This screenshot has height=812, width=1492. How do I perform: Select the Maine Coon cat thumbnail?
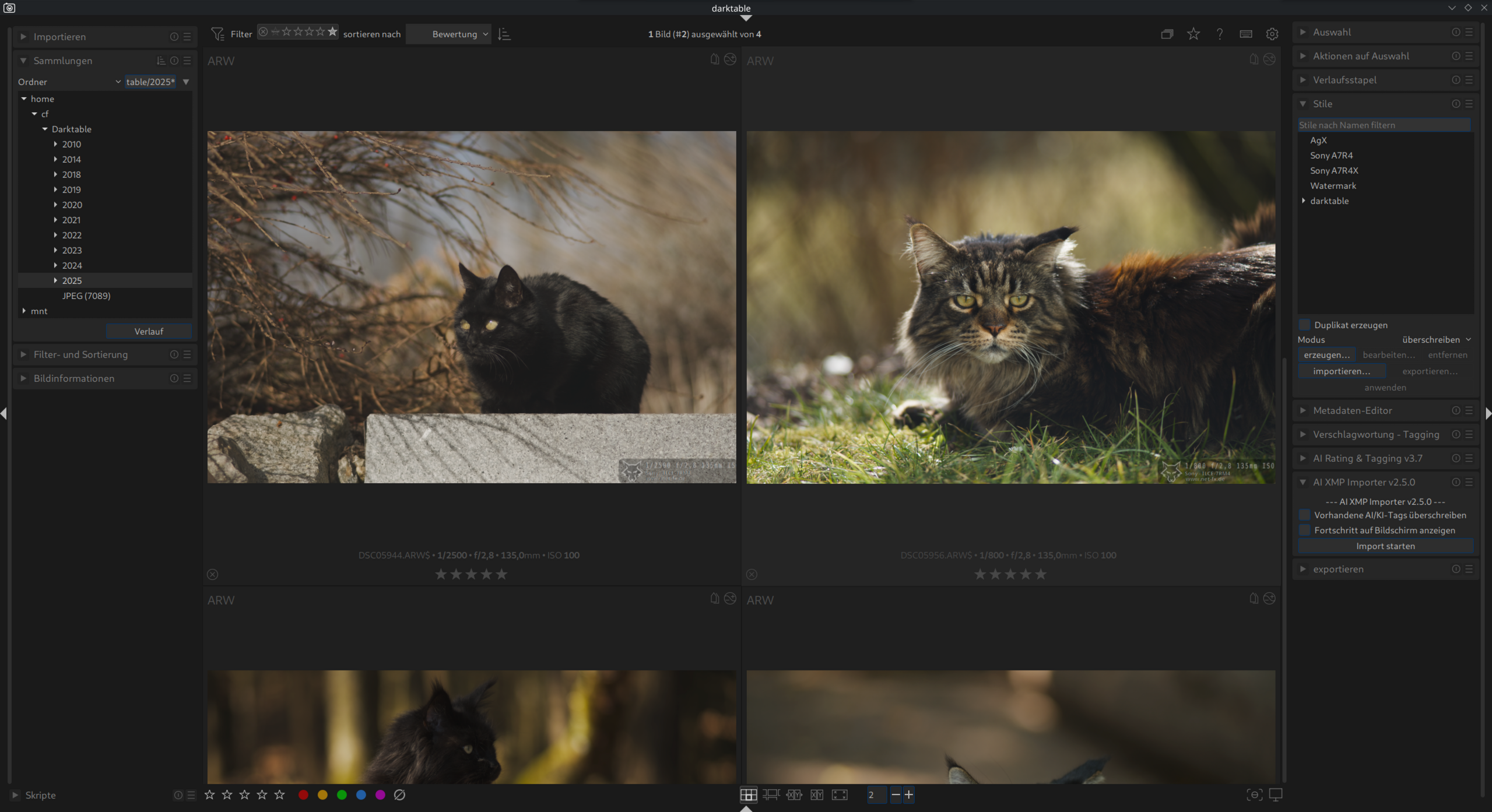pyautogui.click(x=1010, y=307)
